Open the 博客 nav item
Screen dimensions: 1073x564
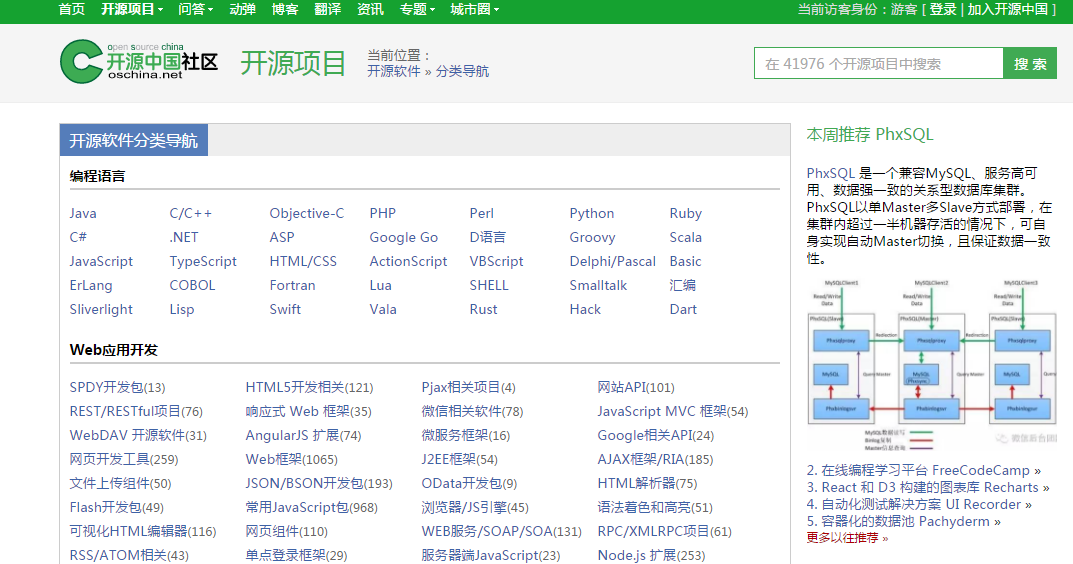(285, 9)
